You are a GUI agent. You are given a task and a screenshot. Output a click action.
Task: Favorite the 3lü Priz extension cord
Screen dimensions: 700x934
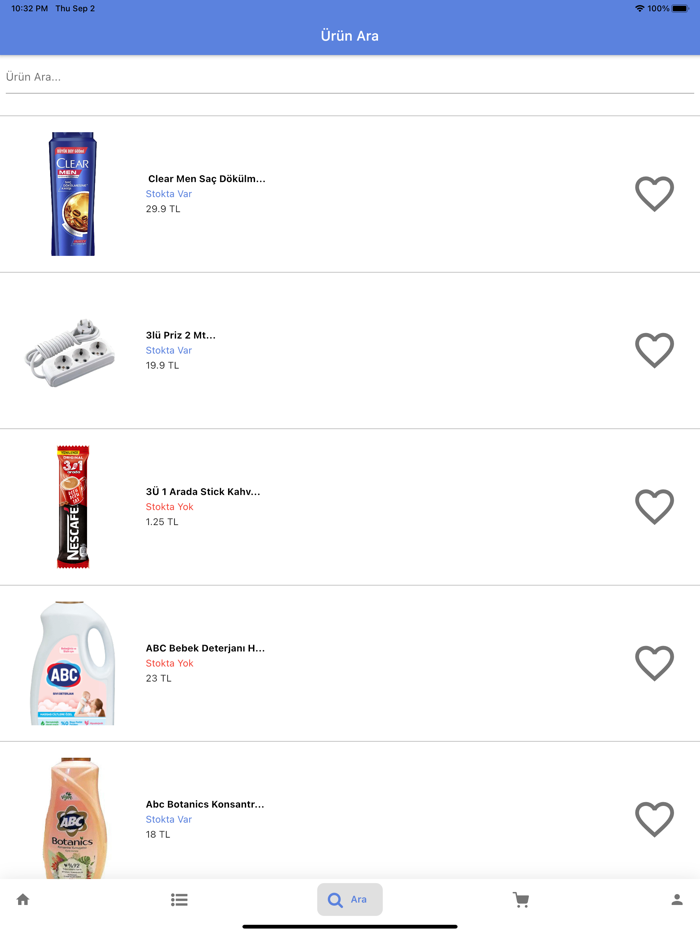(x=655, y=350)
